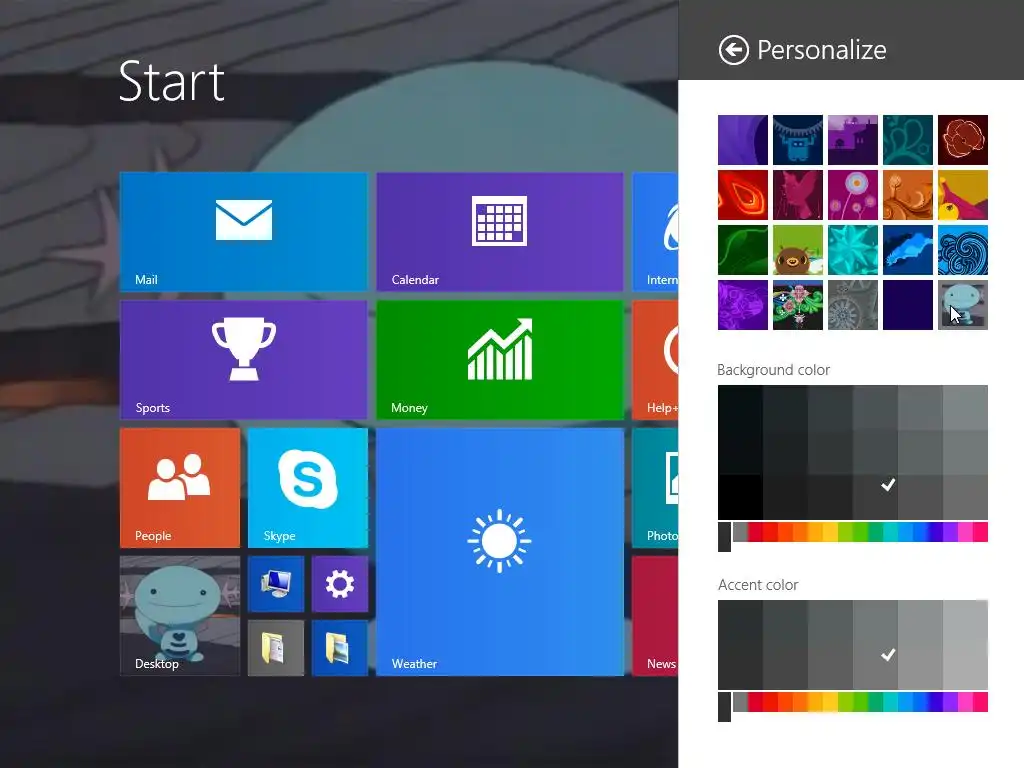1024x768 pixels.
Task: Launch the Sports tile with trophy
Action: [244, 359]
